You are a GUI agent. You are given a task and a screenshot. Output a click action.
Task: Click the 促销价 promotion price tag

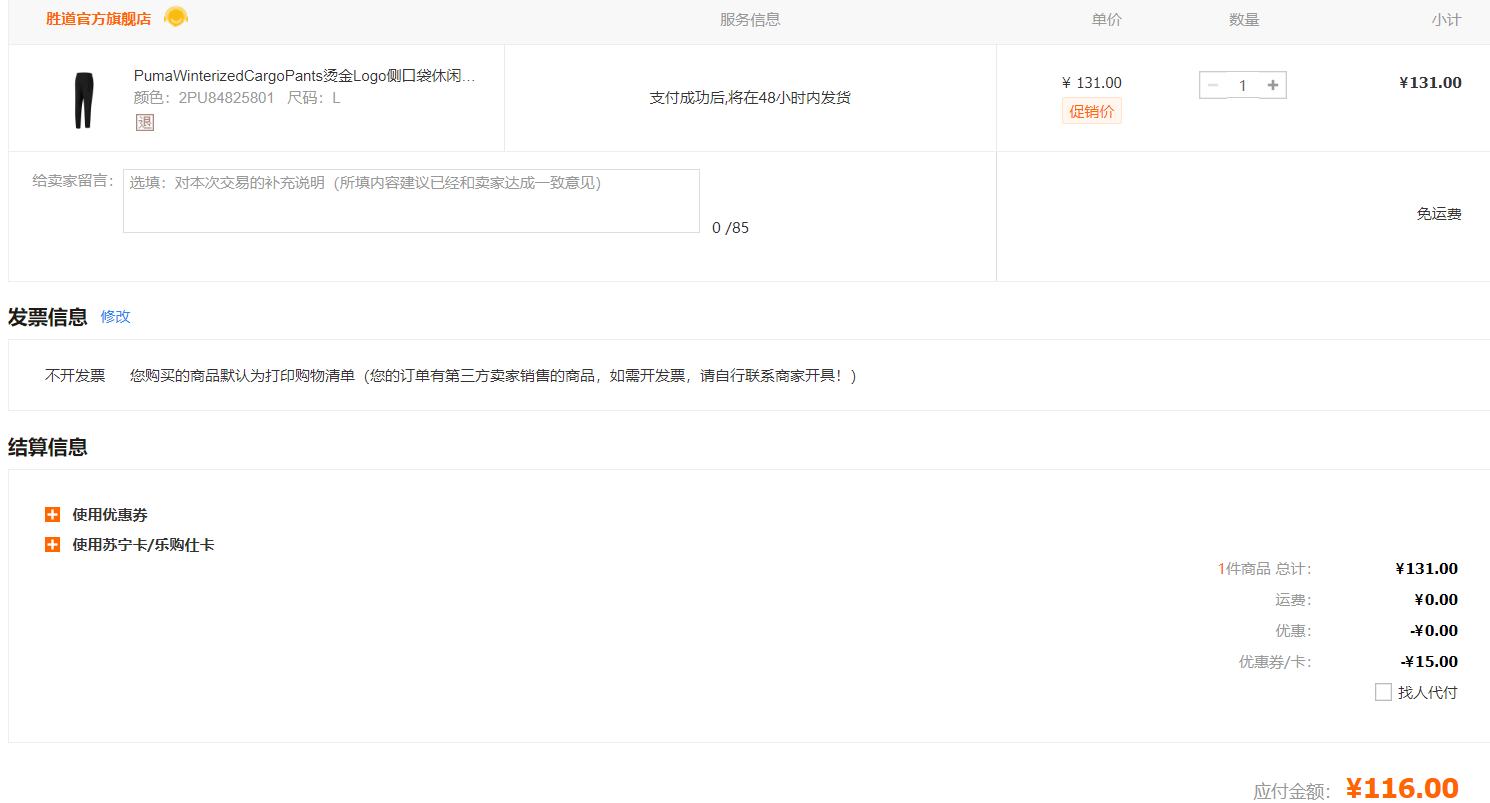click(1092, 111)
